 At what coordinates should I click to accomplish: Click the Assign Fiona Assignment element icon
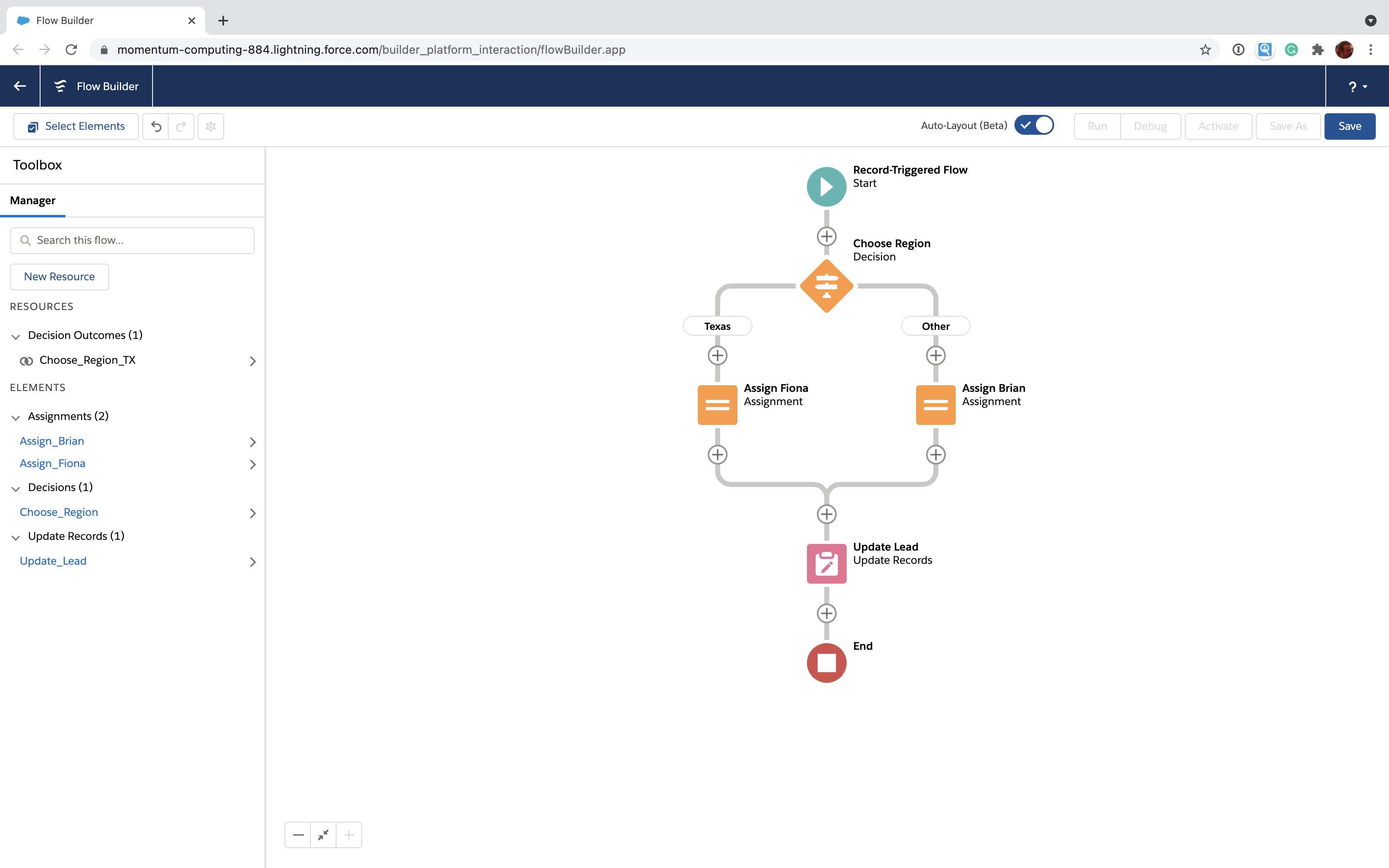717,404
